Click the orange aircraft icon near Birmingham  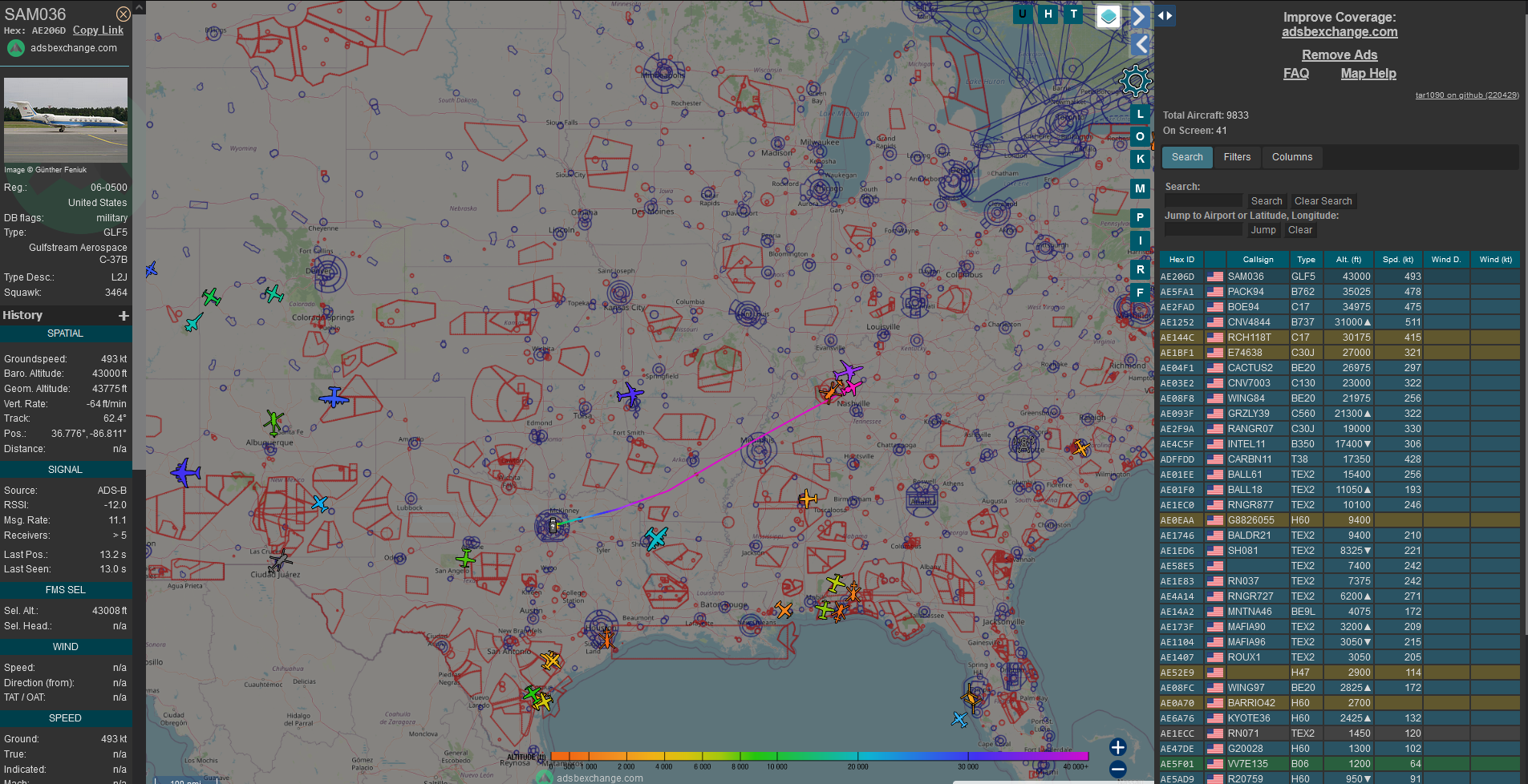click(808, 499)
